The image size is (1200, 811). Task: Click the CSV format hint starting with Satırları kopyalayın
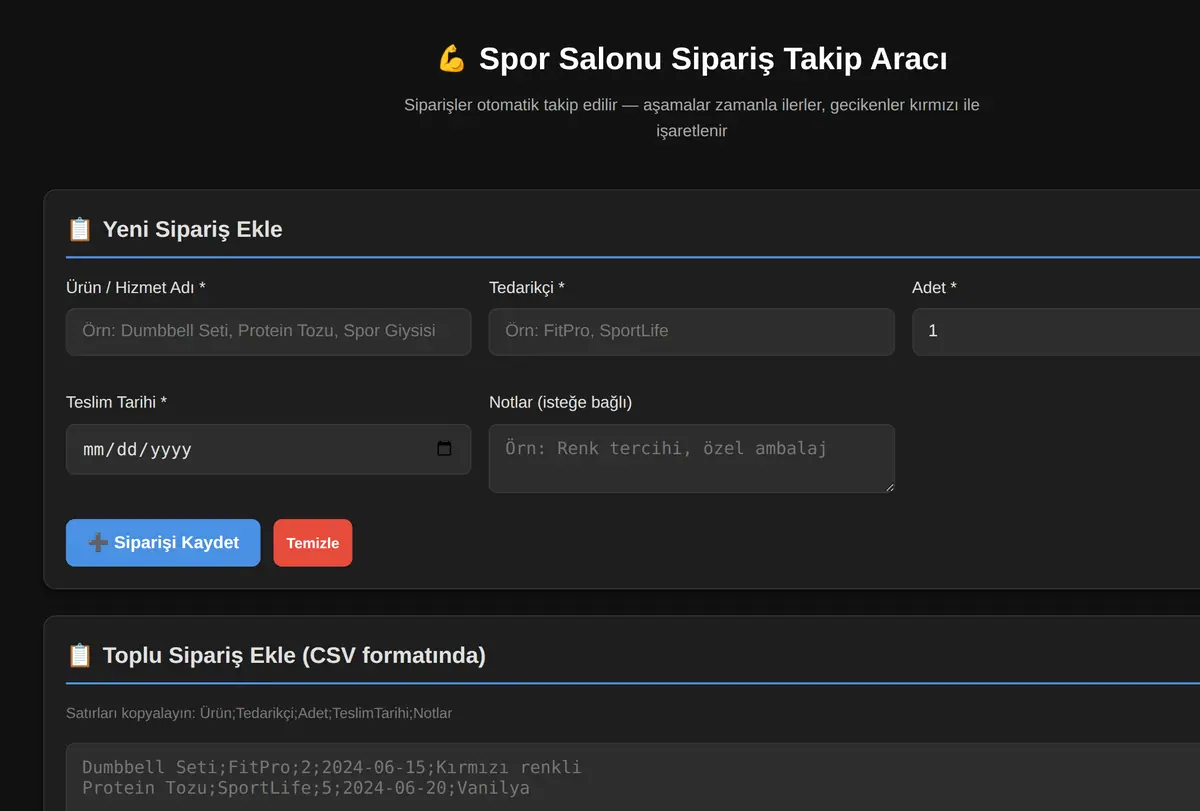pos(259,713)
